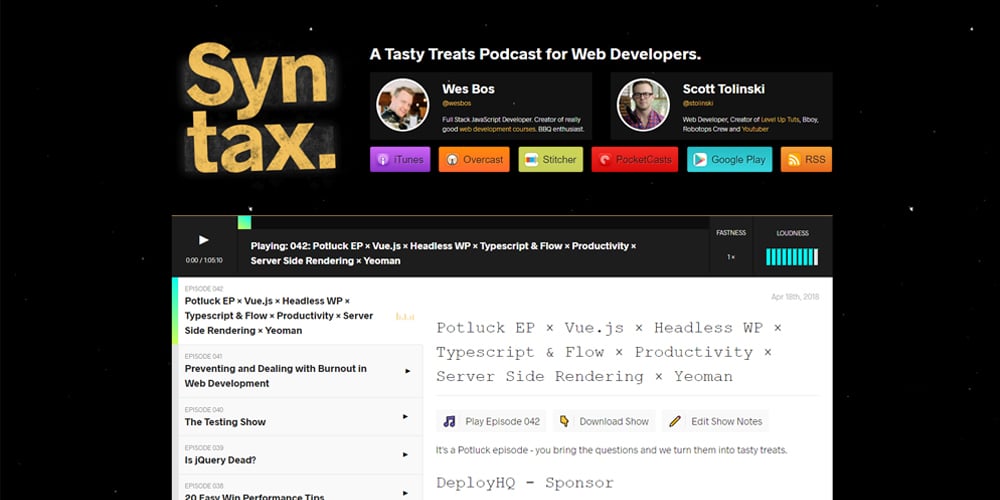Play Is jQuery Dead? via arrow

point(405,455)
